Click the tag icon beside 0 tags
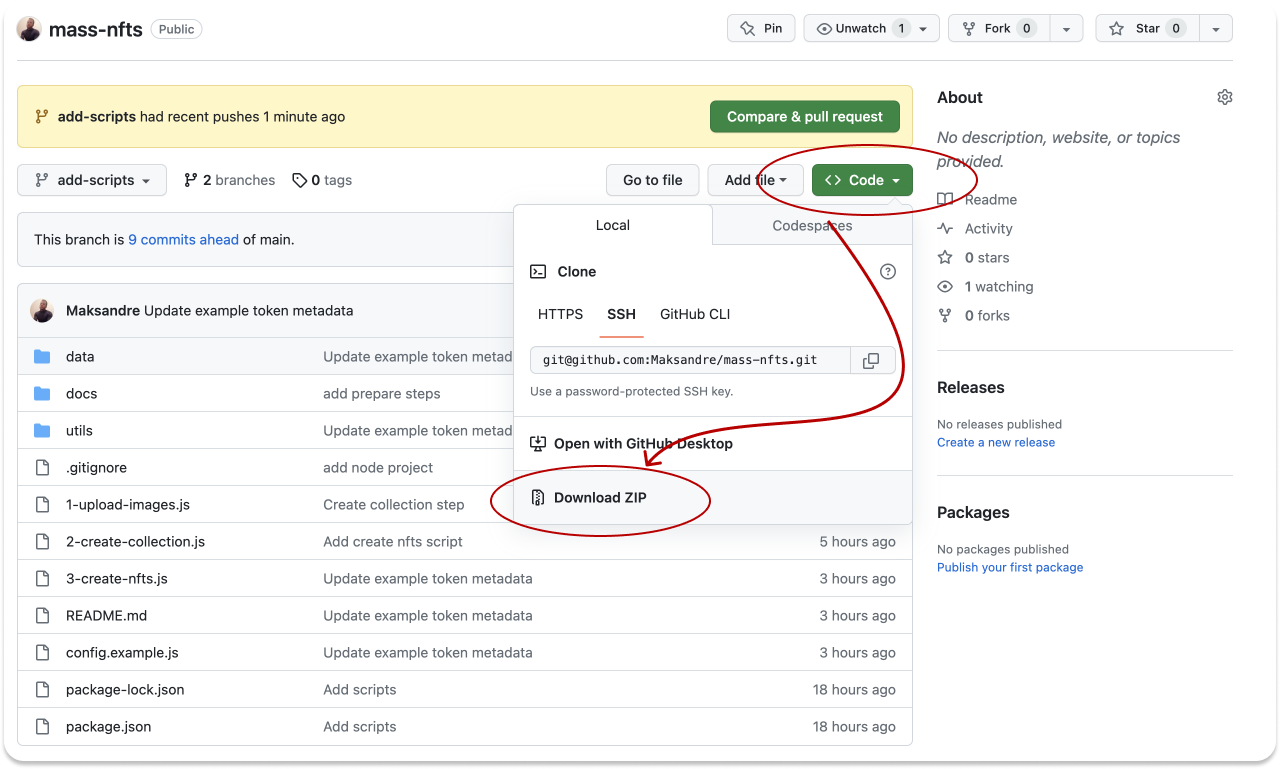 coord(299,180)
